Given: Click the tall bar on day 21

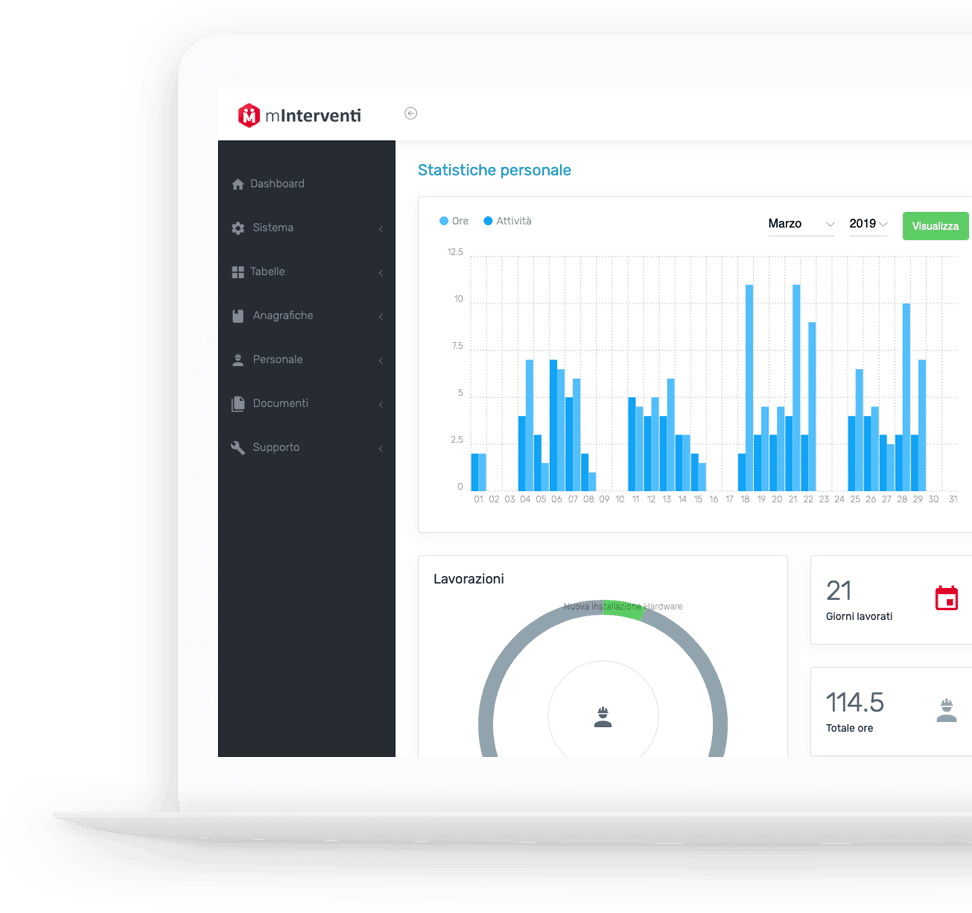Looking at the screenshot, I should tap(797, 388).
